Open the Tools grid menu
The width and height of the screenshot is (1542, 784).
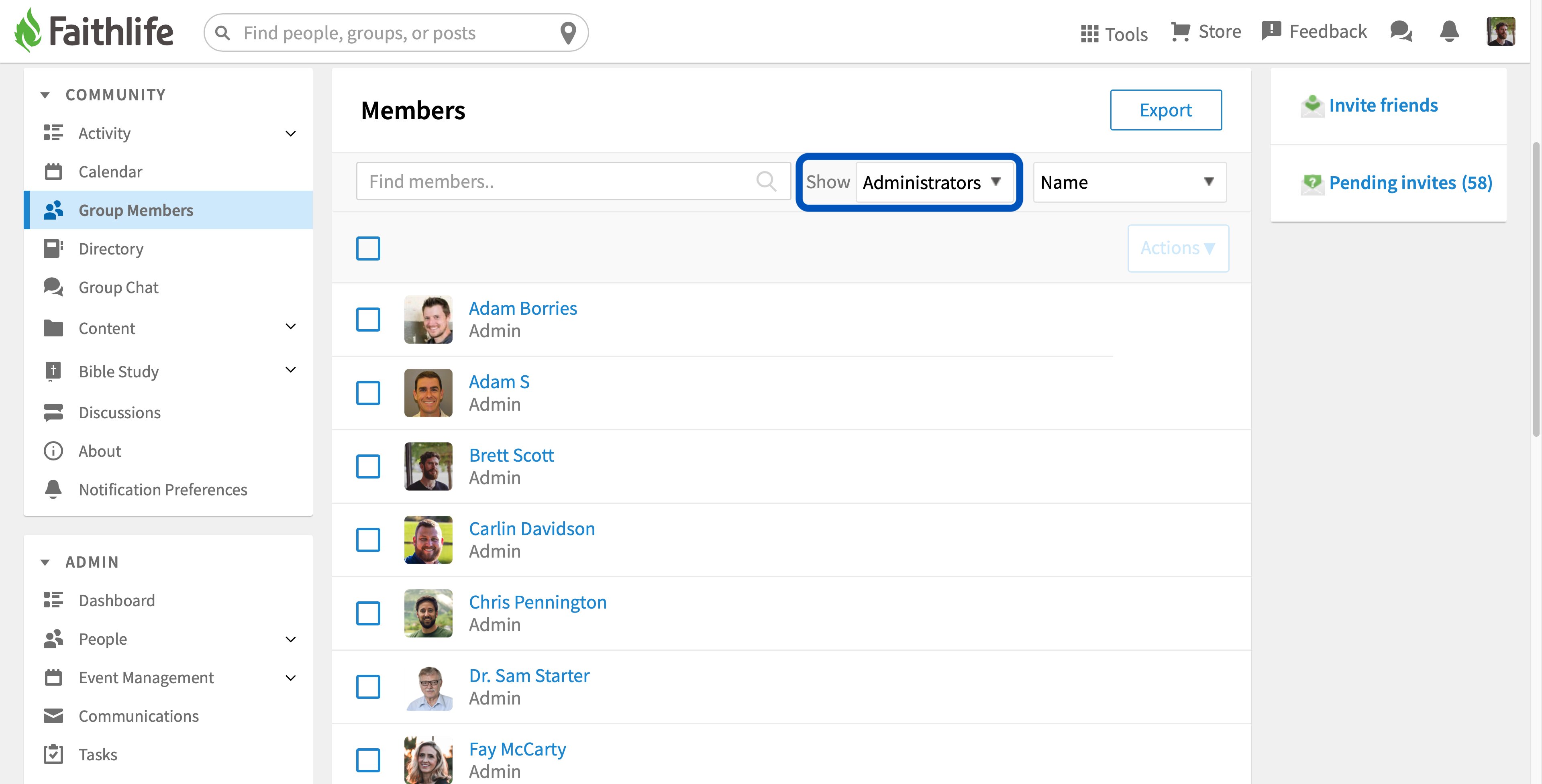[x=1114, y=33]
